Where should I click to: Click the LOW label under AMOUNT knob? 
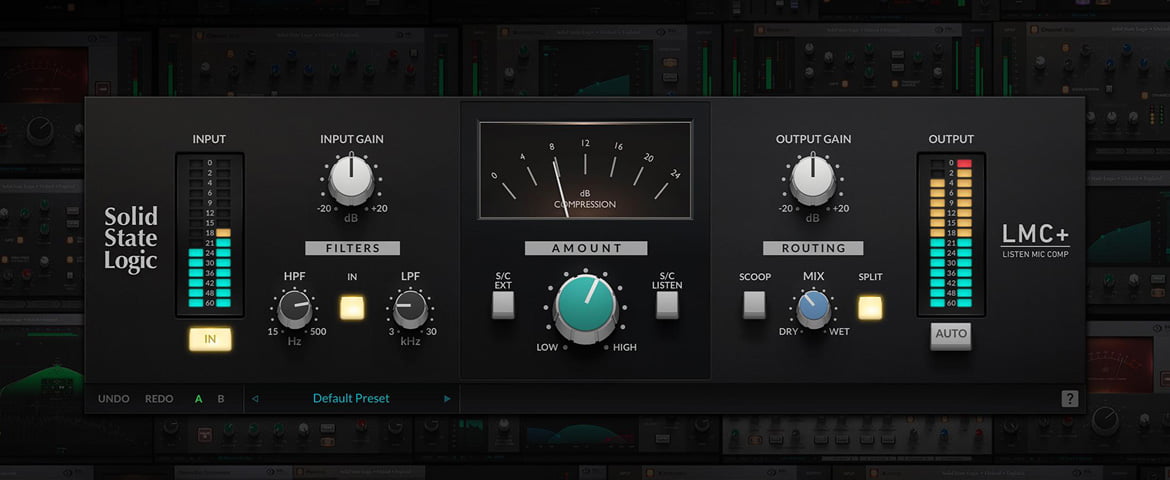[x=547, y=347]
